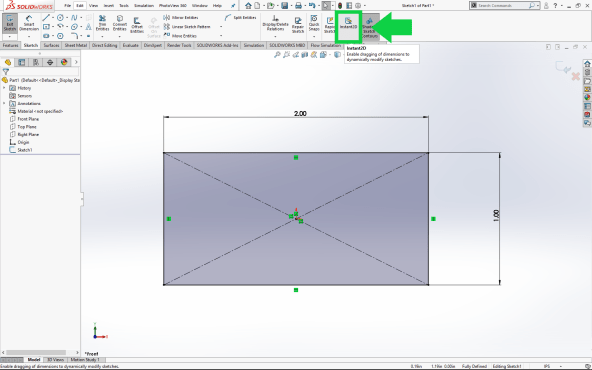Viewport: 592px width, 370px height.
Task: Open the Quick Snaps dropdown arrow
Action: (x=314, y=37)
